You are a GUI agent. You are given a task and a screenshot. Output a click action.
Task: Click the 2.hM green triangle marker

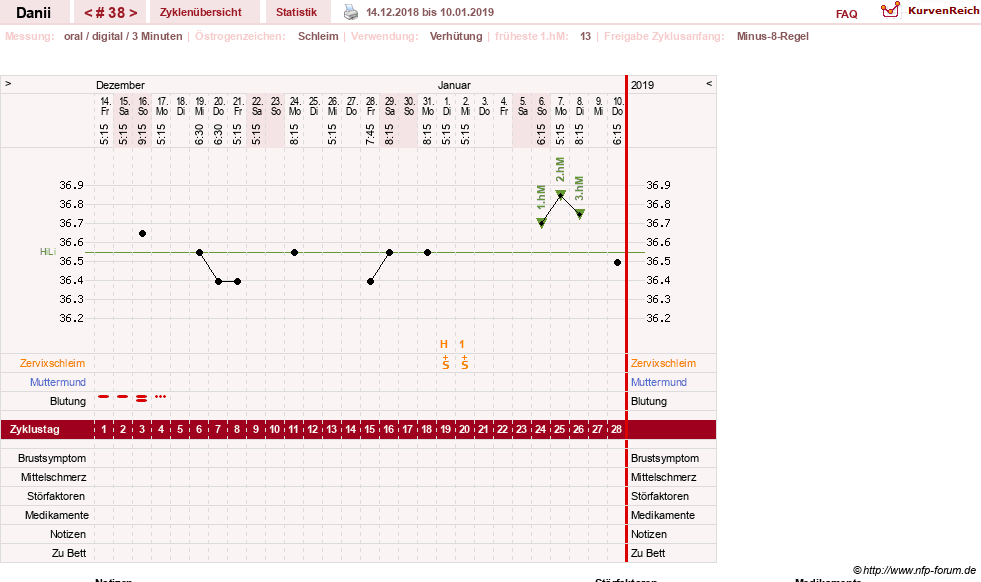coord(561,195)
